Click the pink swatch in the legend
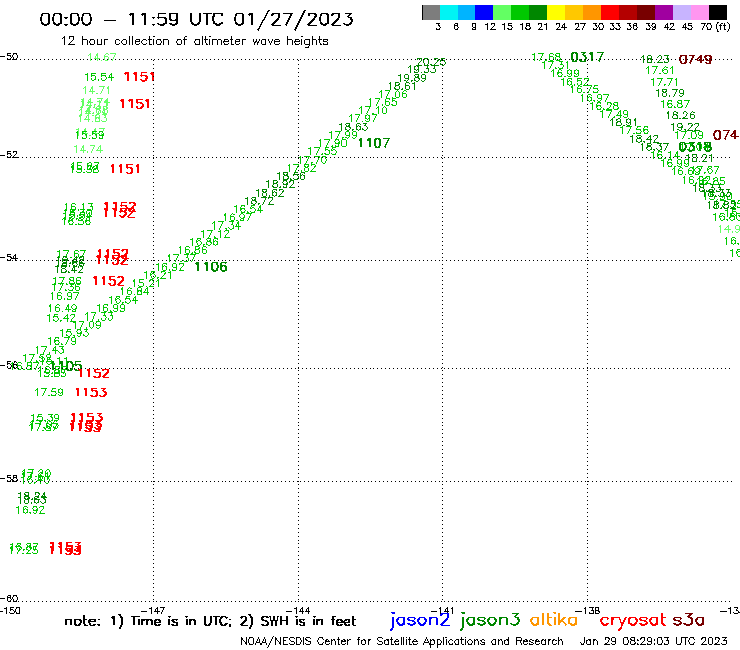This screenshot has height=650, width=740. click(699, 12)
